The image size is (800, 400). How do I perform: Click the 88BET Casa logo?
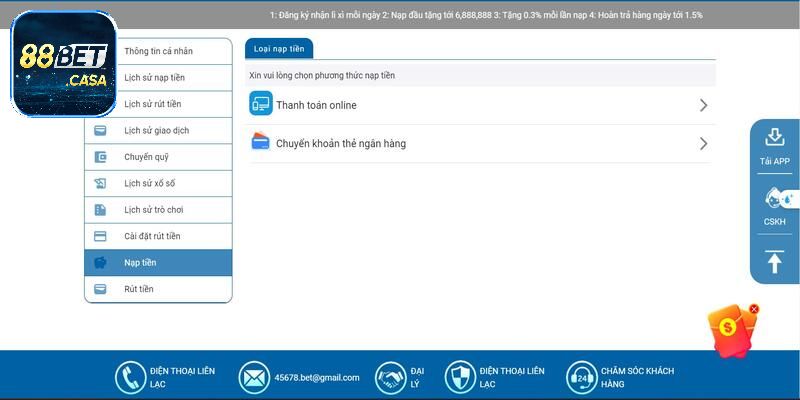point(64,63)
